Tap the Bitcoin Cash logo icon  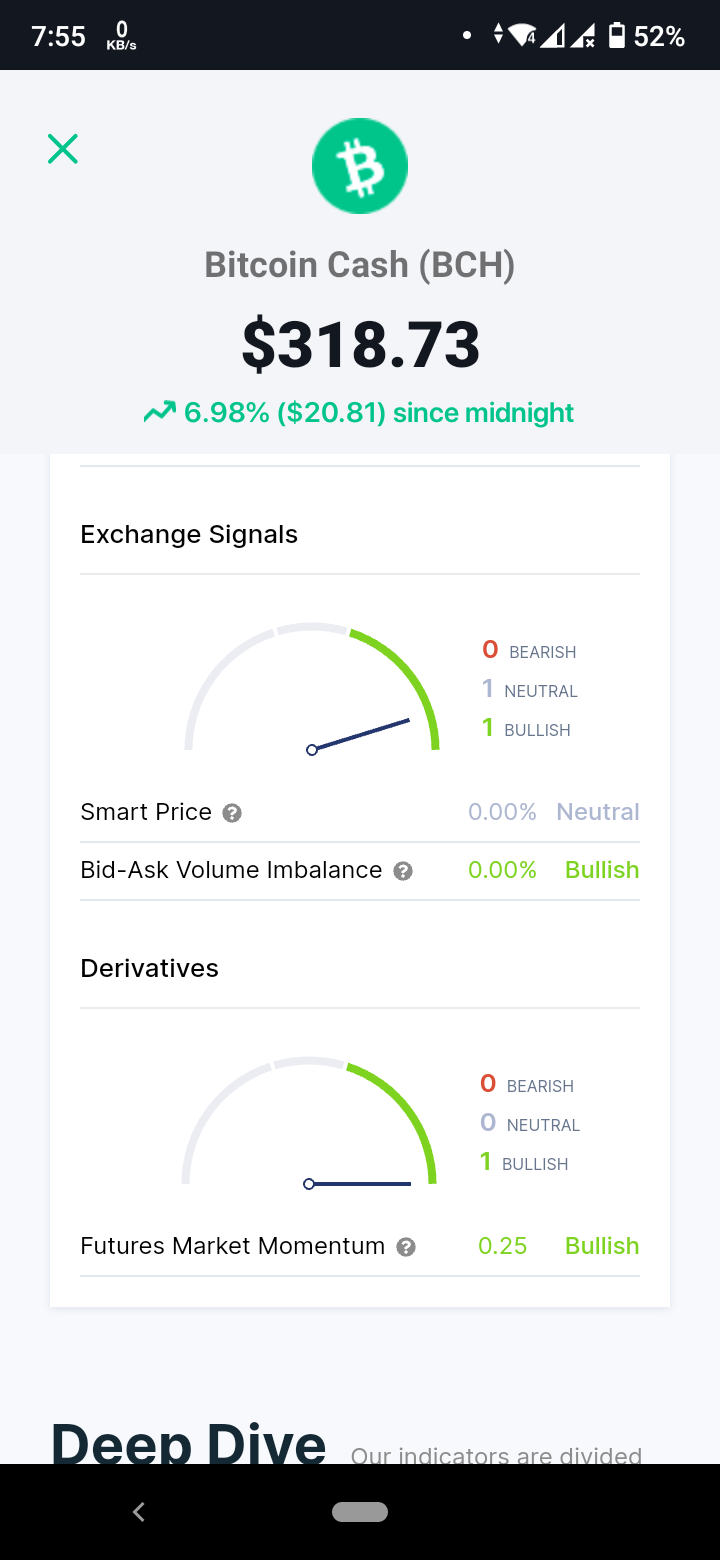[360, 166]
